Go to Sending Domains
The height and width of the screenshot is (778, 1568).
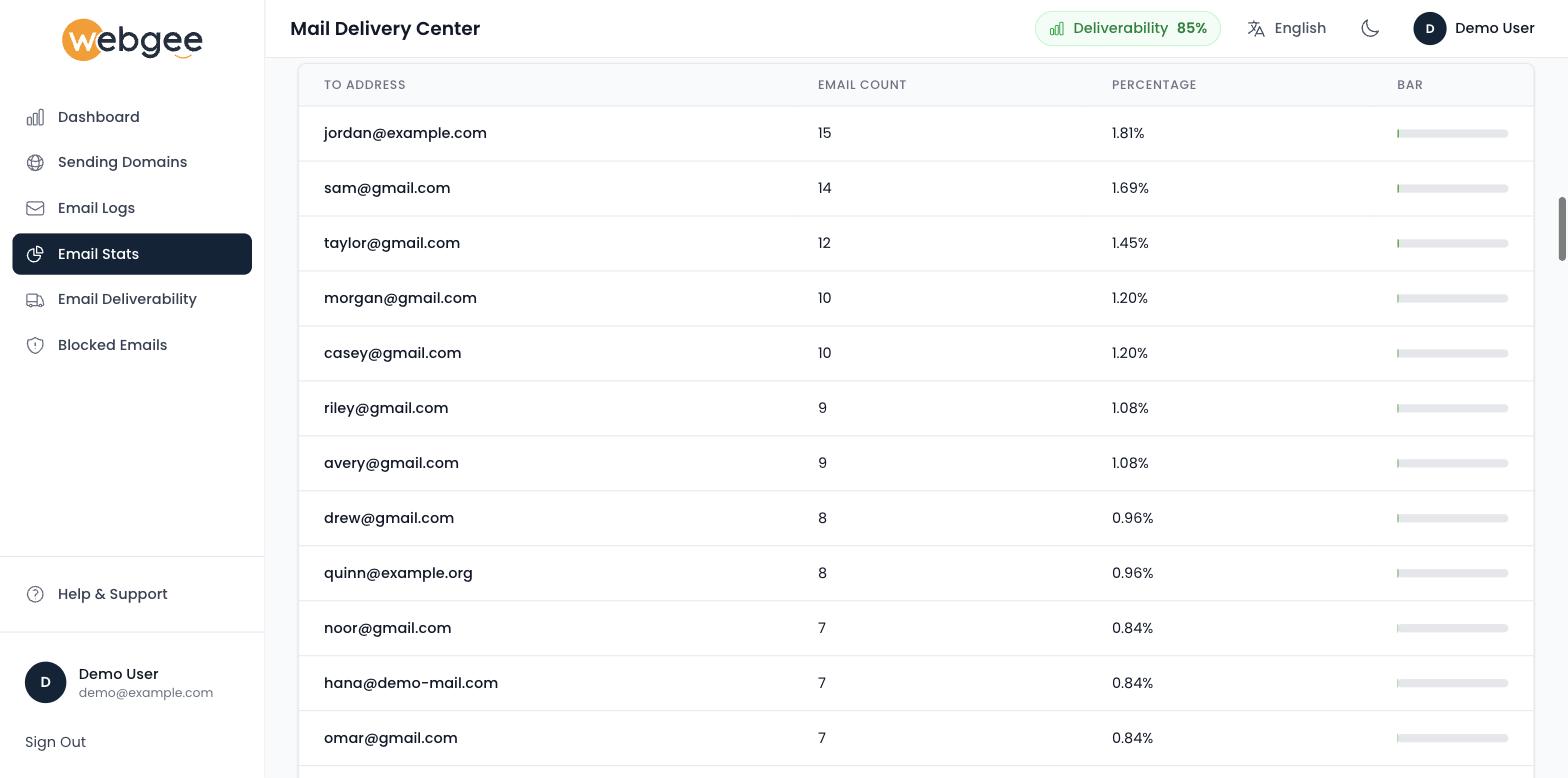pyautogui.click(x=132, y=162)
